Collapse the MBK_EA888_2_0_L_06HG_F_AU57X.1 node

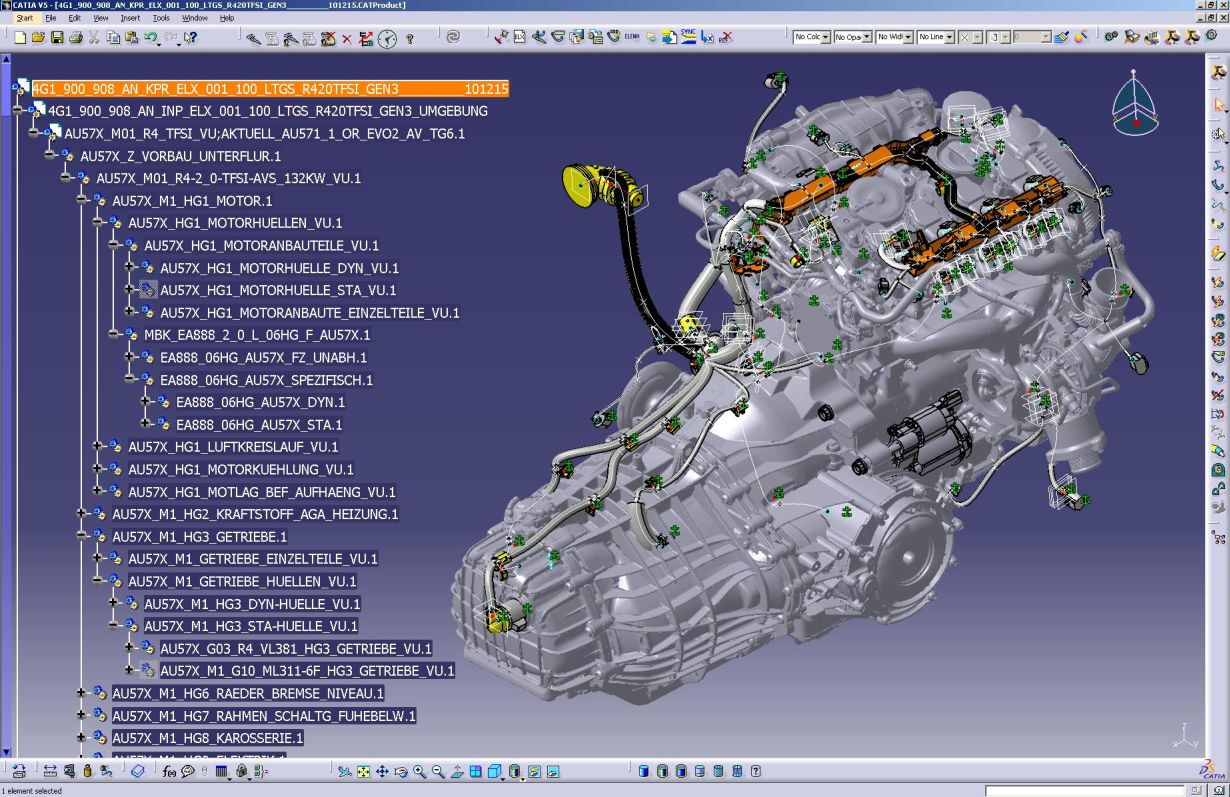point(114,335)
